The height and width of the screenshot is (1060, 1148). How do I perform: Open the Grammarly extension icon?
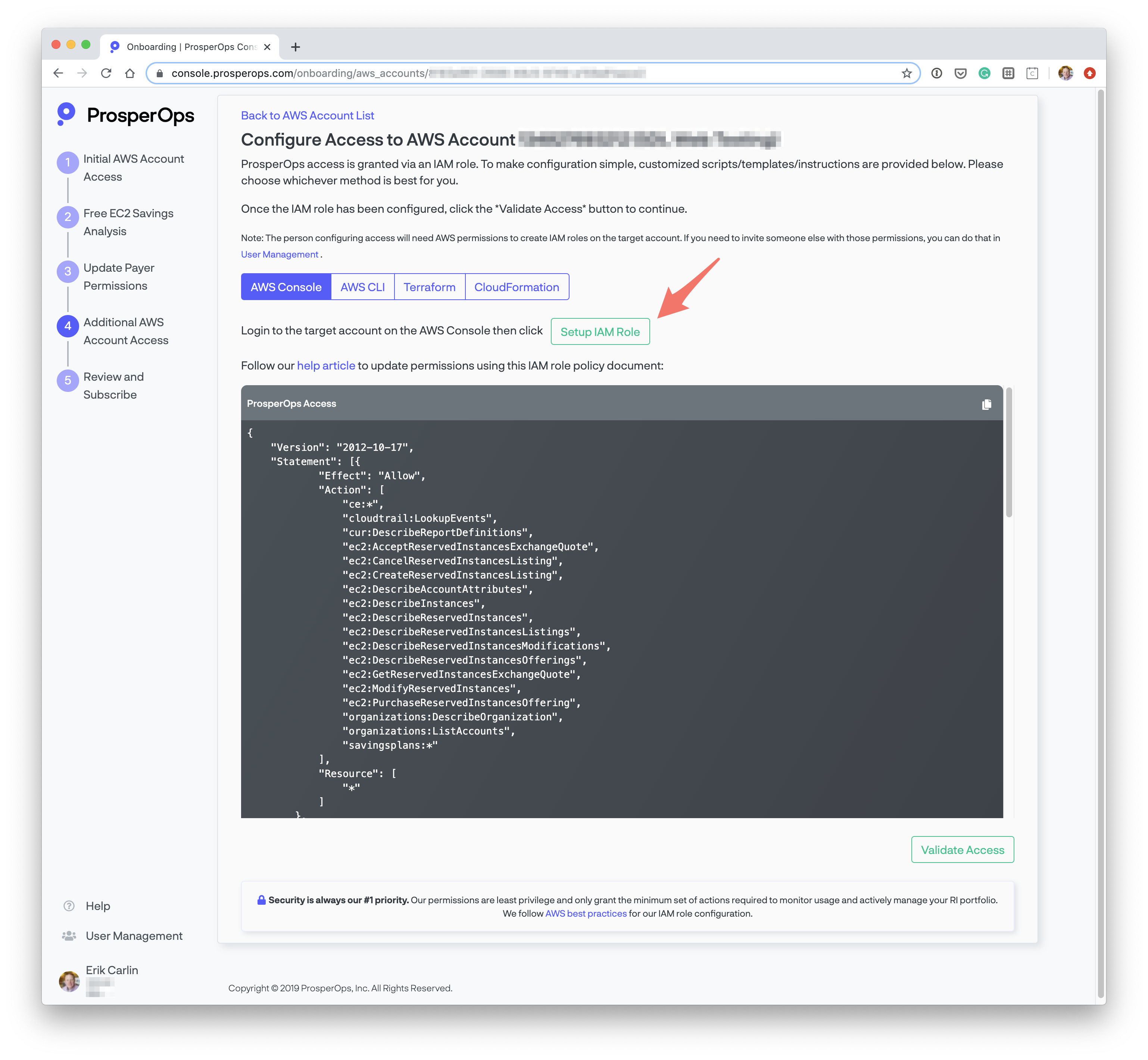click(985, 73)
